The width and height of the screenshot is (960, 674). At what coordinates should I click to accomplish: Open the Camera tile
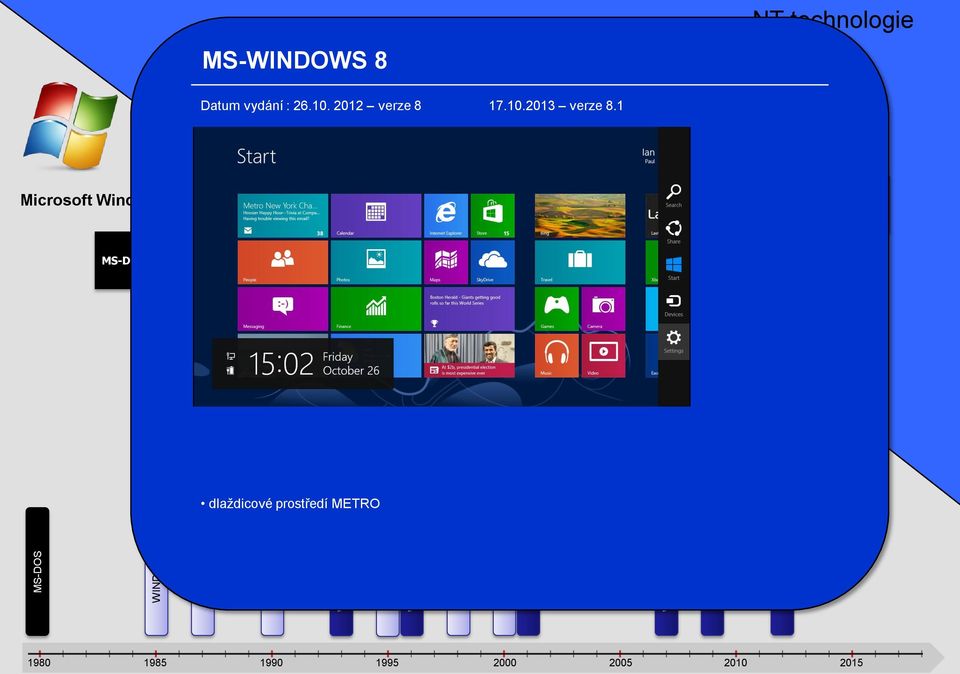tap(603, 309)
